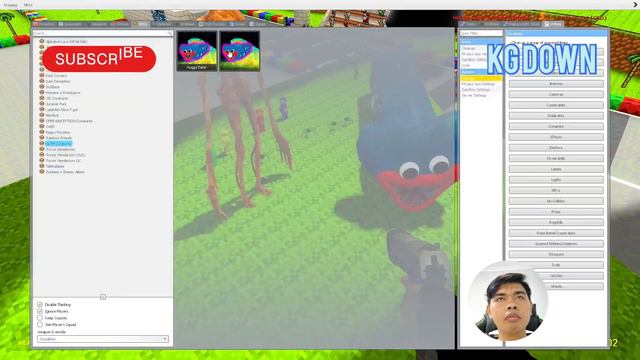Viewport: 640px width, 360px height.
Task: Open Admin Sandbox Settings entry
Action: (476, 89)
